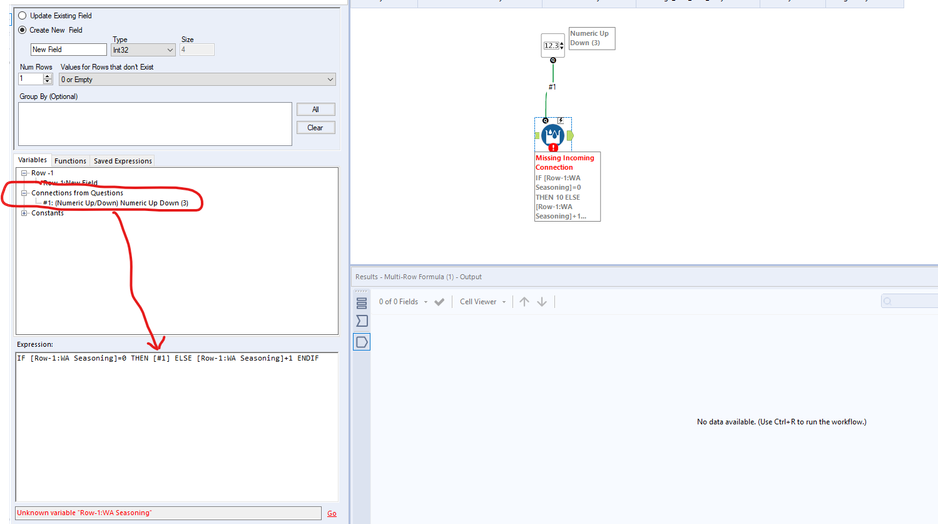This screenshot has width=938, height=524.
Task: Click the Numeric Up Down (3) annotation
Action: click(x=592, y=38)
